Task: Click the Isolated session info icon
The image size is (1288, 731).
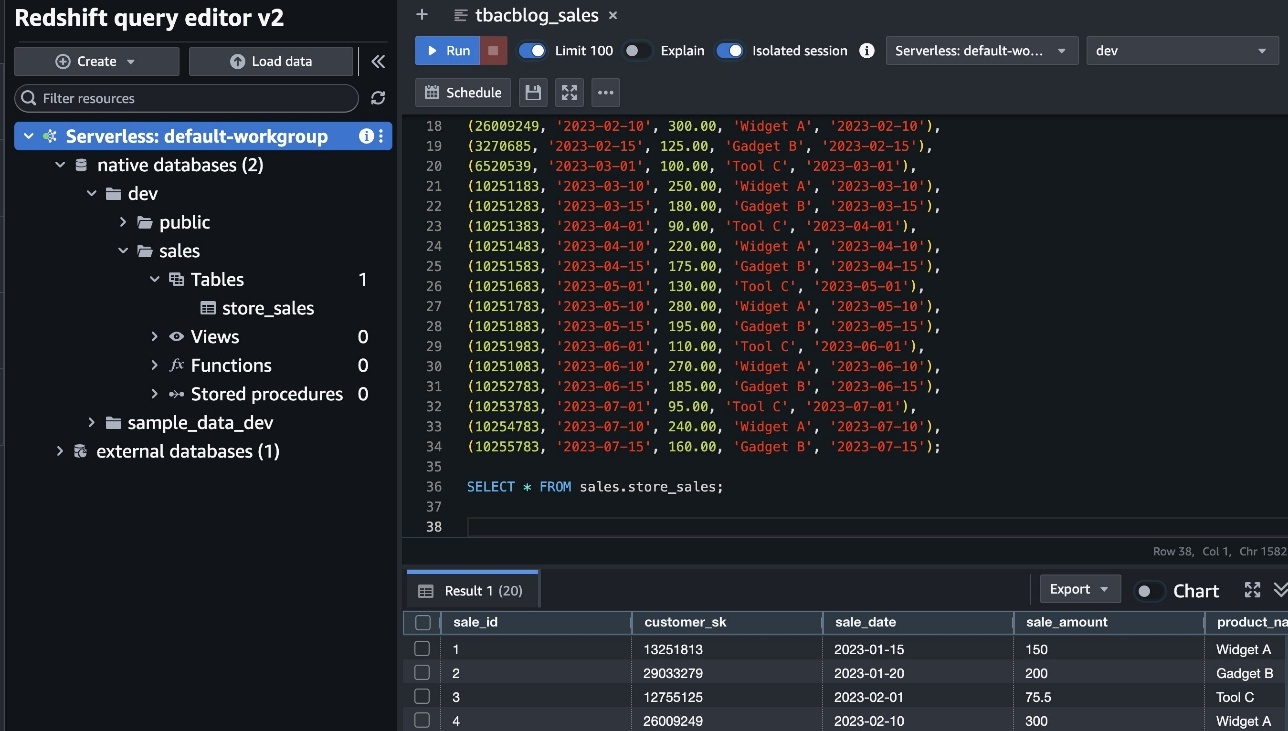Action: click(867, 51)
